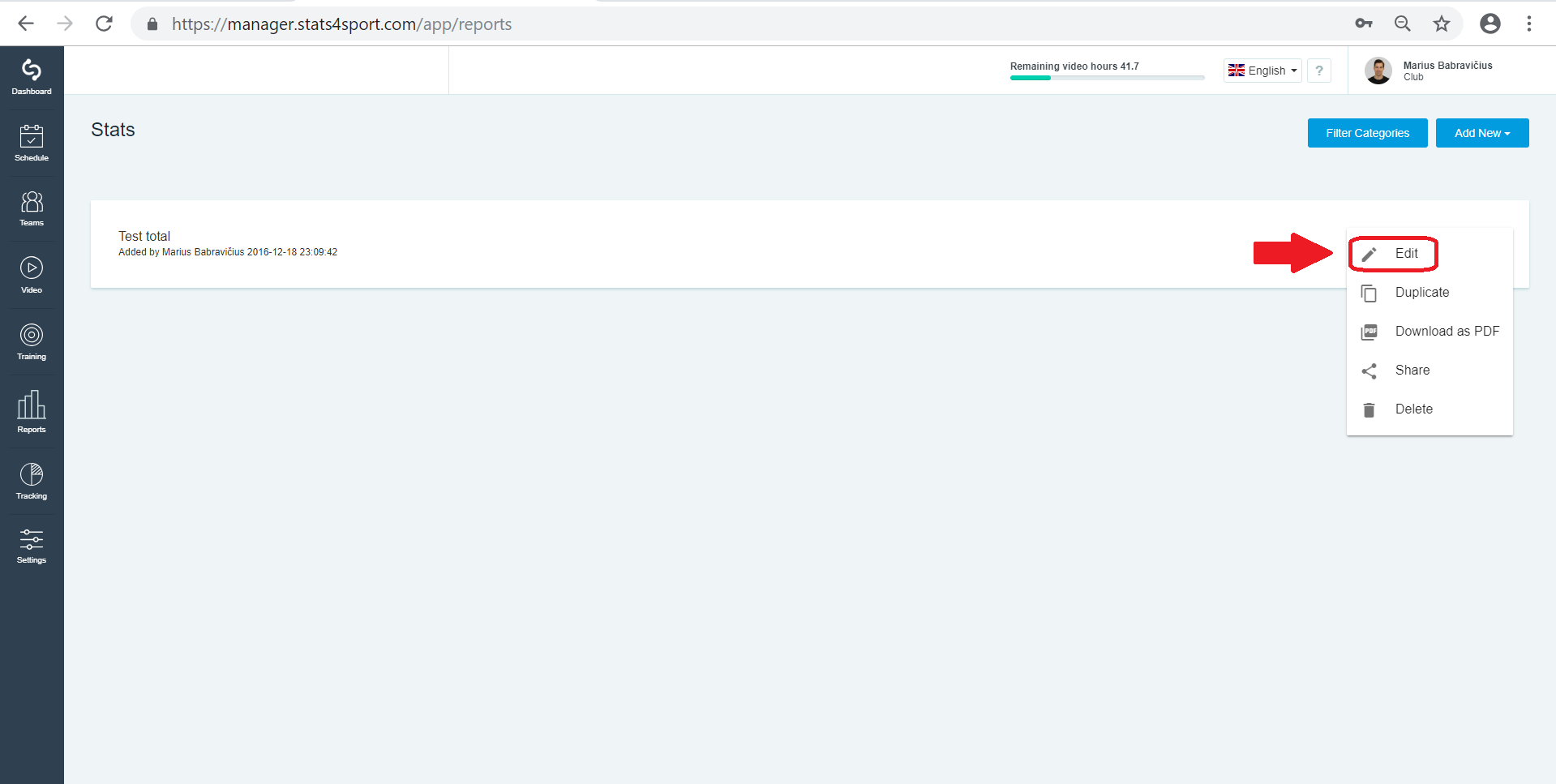The width and height of the screenshot is (1556, 784).
Task: Open the Video section in sidebar
Action: [x=32, y=276]
